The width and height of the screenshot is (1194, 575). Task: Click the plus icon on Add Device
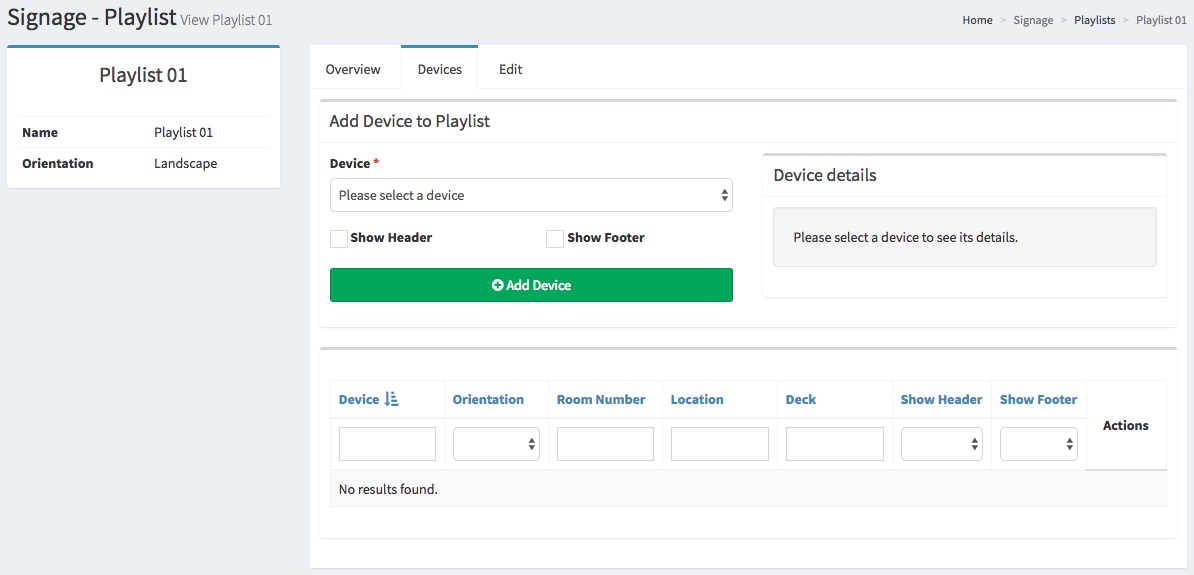point(497,285)
